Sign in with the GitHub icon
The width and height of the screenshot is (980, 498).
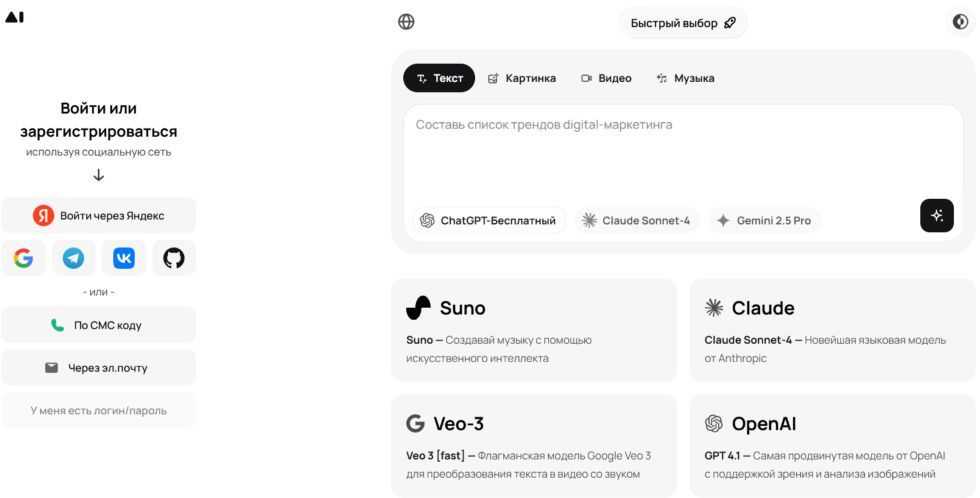point(174,258)
